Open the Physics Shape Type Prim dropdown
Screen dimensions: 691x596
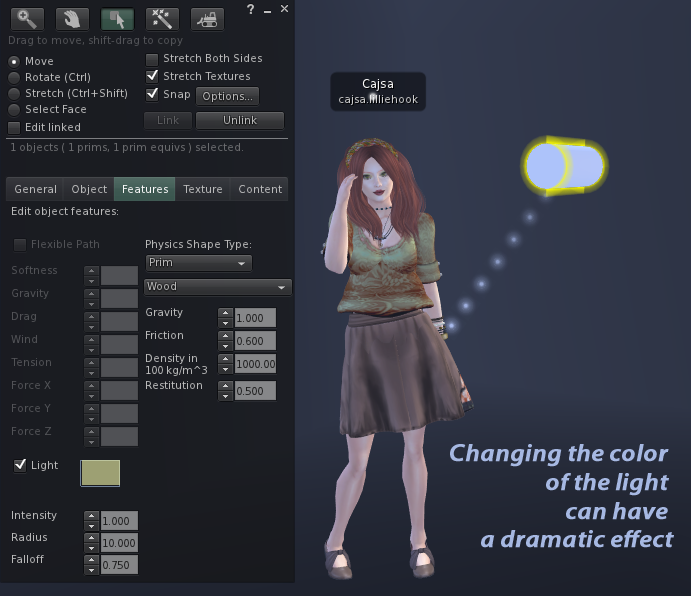coord(198,263)
